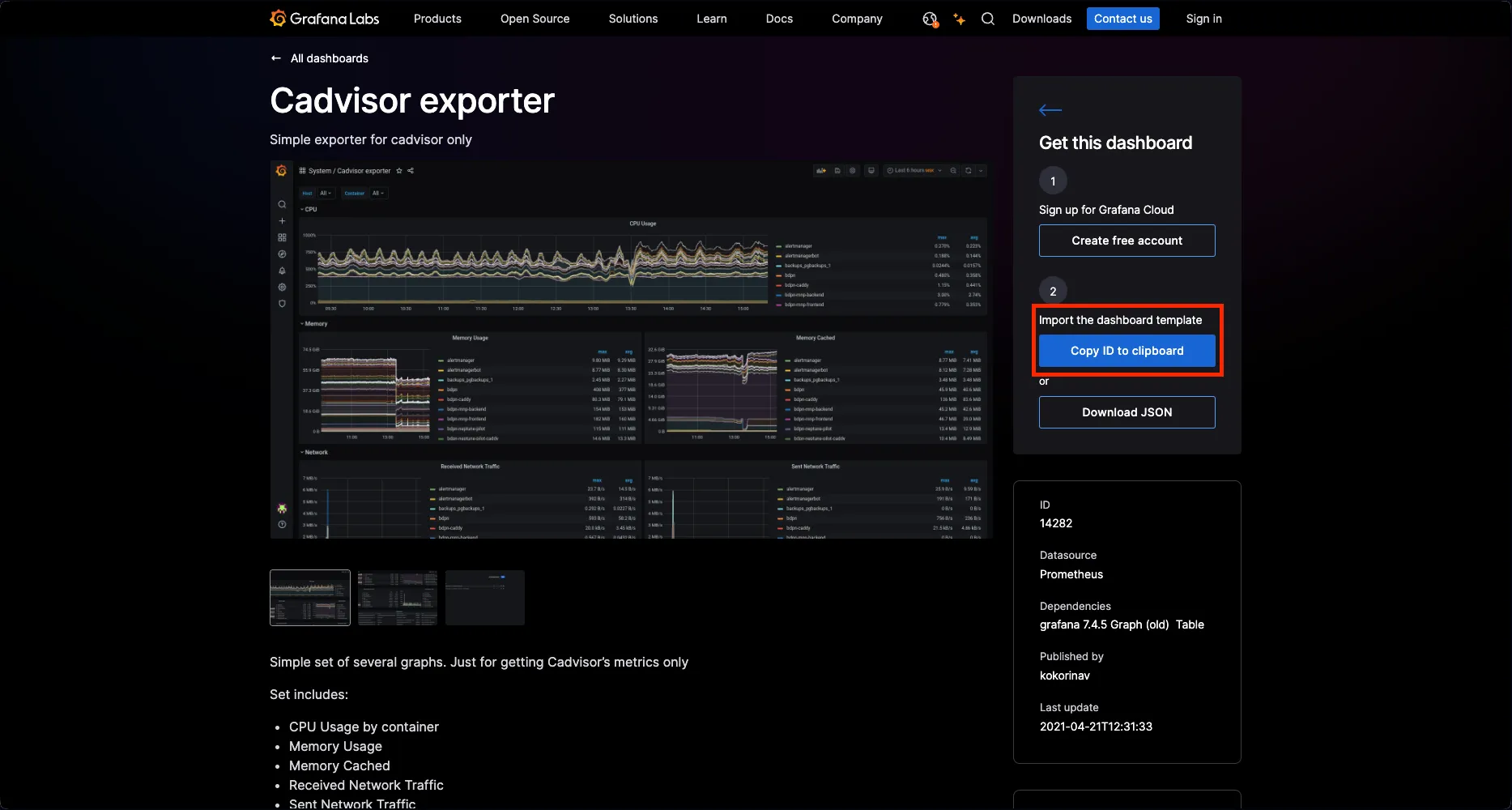Click the large dashboard preview image
The image size is (1512, 810).
coord(632,350)
